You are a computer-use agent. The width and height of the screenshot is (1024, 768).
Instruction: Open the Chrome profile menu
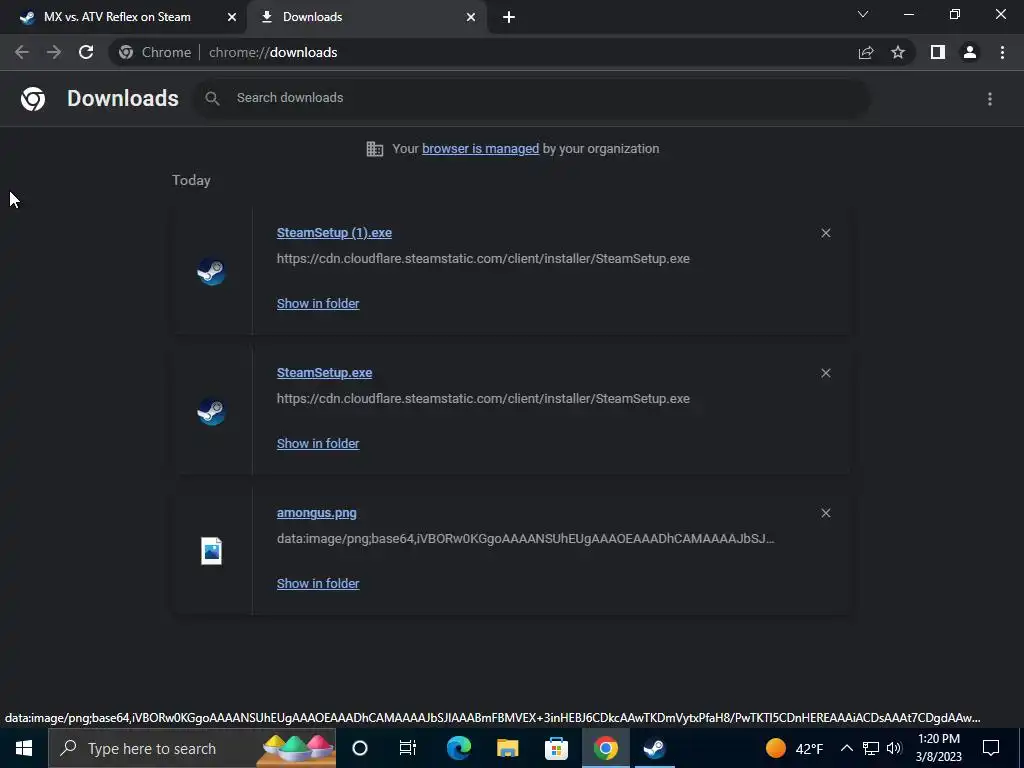click(970, 52)
